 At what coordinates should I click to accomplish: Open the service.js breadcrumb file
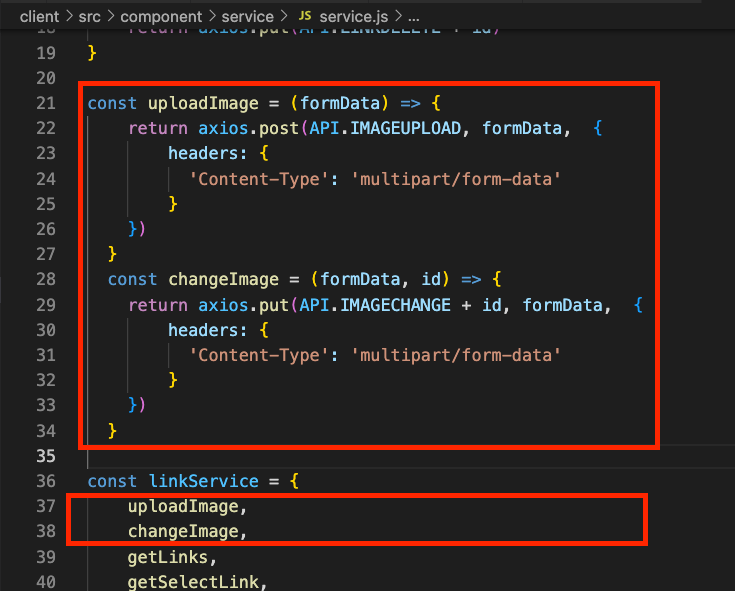[x=353, y=17]
